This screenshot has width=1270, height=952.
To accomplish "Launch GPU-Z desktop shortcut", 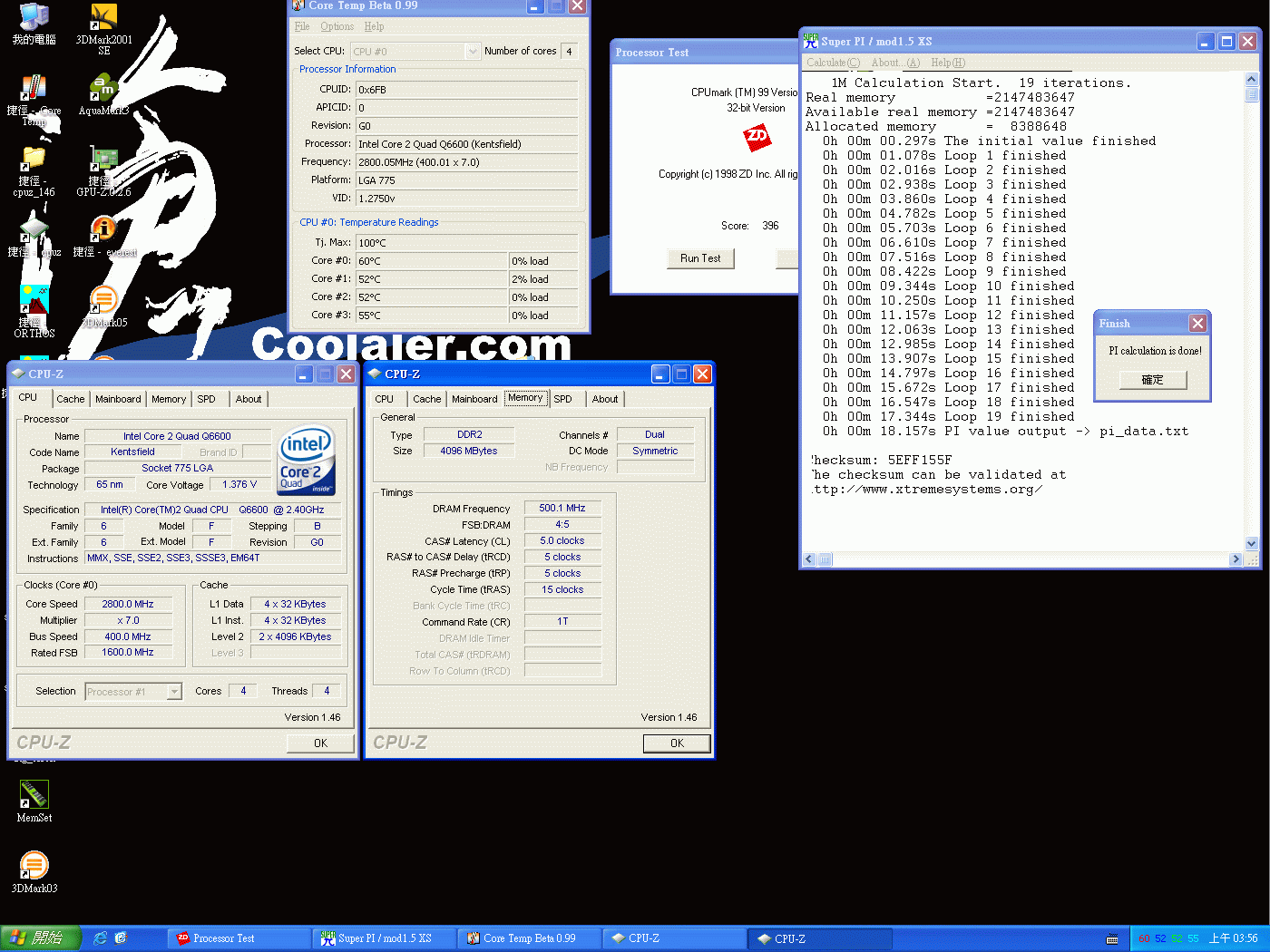I will point(103,172).
